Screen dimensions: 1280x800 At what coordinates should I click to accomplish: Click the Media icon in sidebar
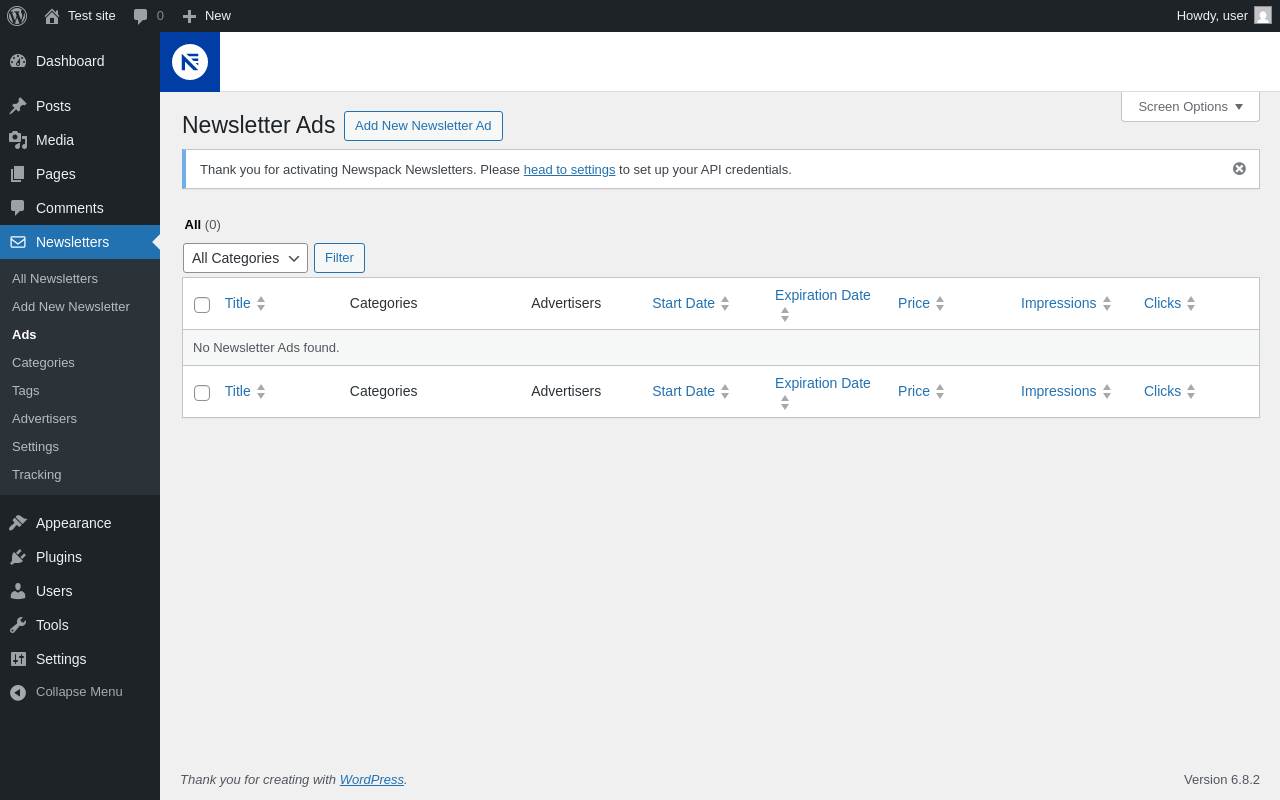[18, 140]
